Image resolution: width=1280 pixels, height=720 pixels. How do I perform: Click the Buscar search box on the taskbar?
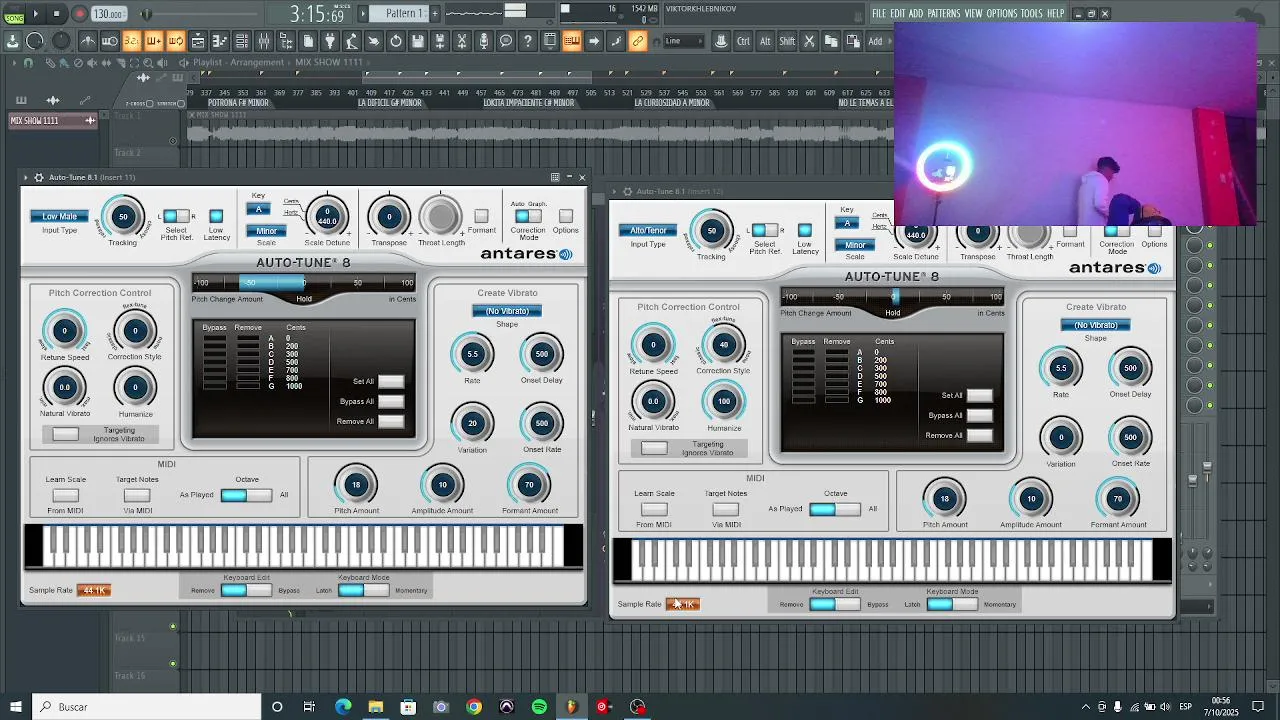(x=147, y=707)
